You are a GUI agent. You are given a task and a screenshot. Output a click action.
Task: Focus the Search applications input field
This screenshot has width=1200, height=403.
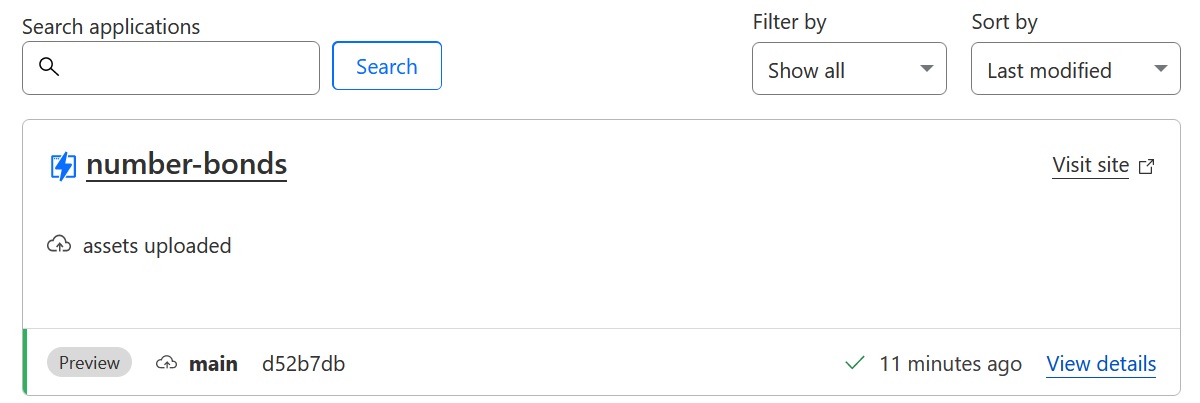tap(171, 68)
